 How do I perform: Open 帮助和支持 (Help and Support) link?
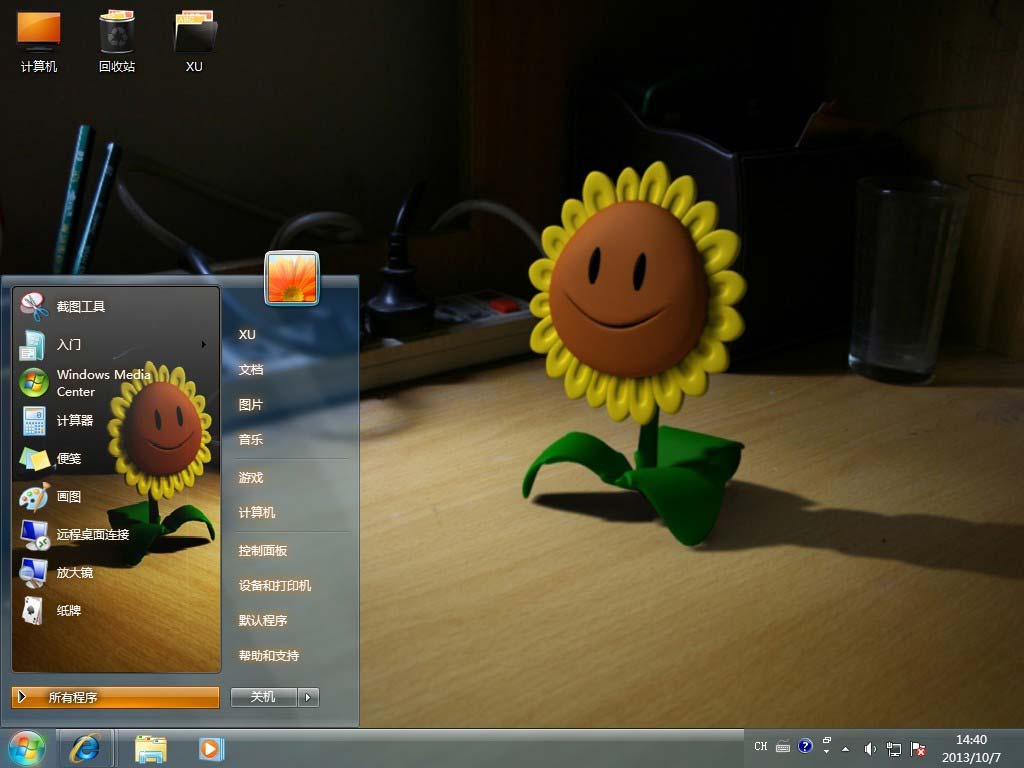click(269, 656)
